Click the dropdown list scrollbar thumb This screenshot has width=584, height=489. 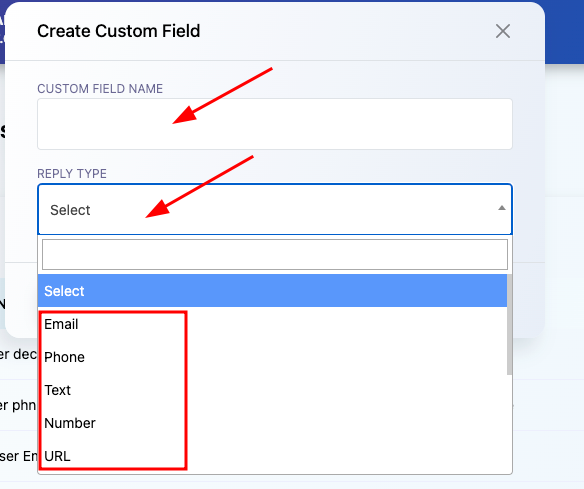click(510, 325)
